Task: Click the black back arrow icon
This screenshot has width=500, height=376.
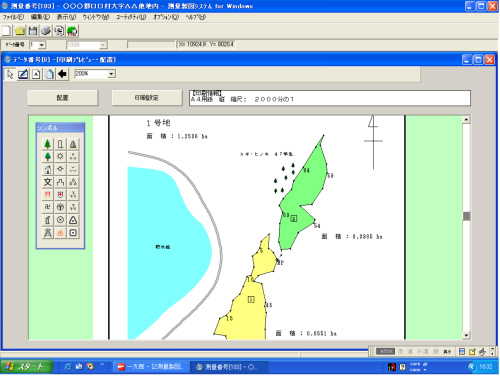Action: (x=62, y=74)
